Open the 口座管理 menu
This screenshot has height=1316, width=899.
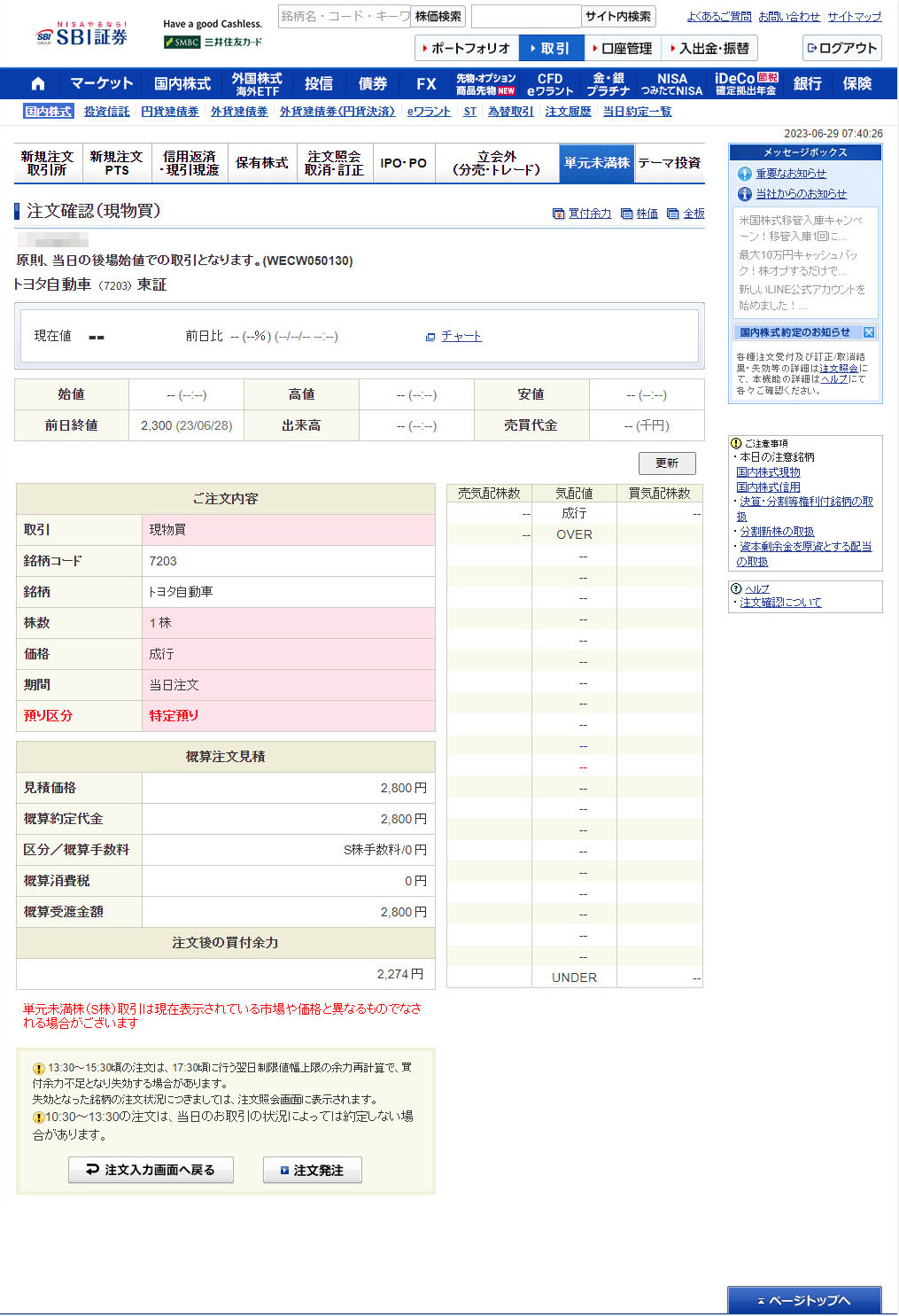(623, 48)
